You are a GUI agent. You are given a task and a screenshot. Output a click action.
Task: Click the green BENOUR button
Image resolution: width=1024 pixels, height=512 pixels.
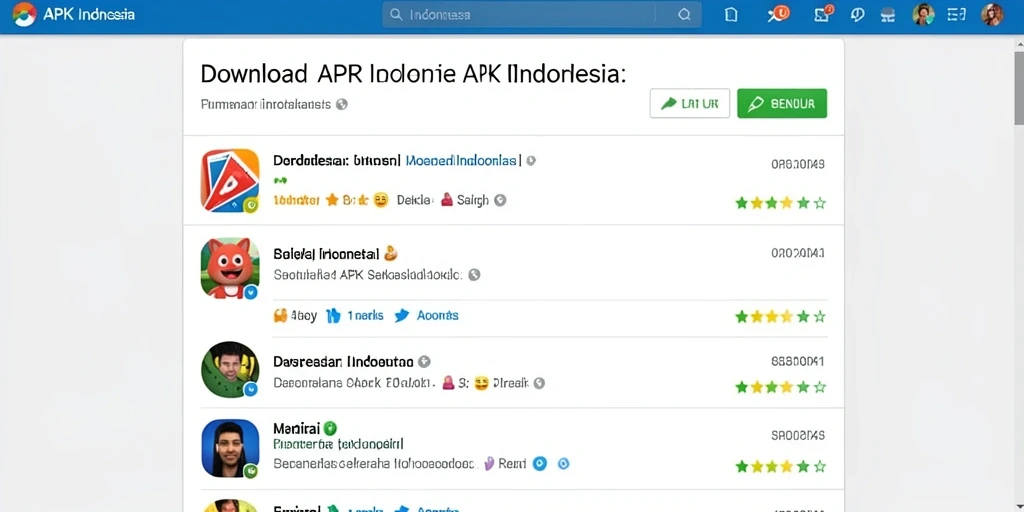(x=782, y=103)
